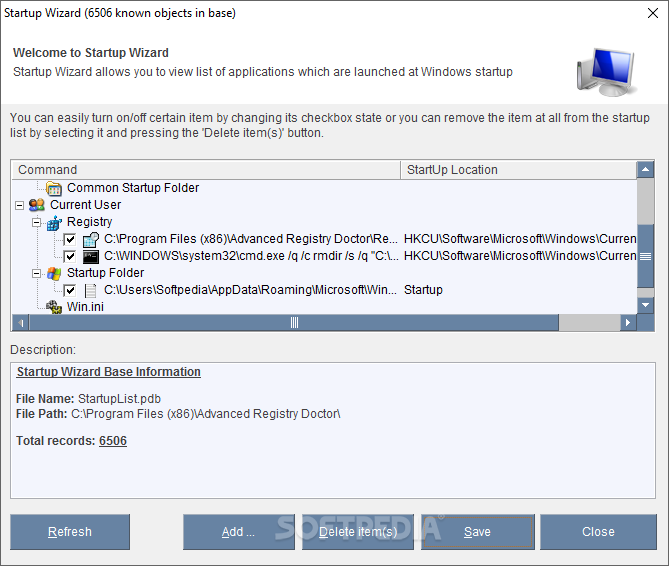Click the Startup Folder Windows flag icon
The height and width of the screenshot is (566, 669).
click(54, 273)
